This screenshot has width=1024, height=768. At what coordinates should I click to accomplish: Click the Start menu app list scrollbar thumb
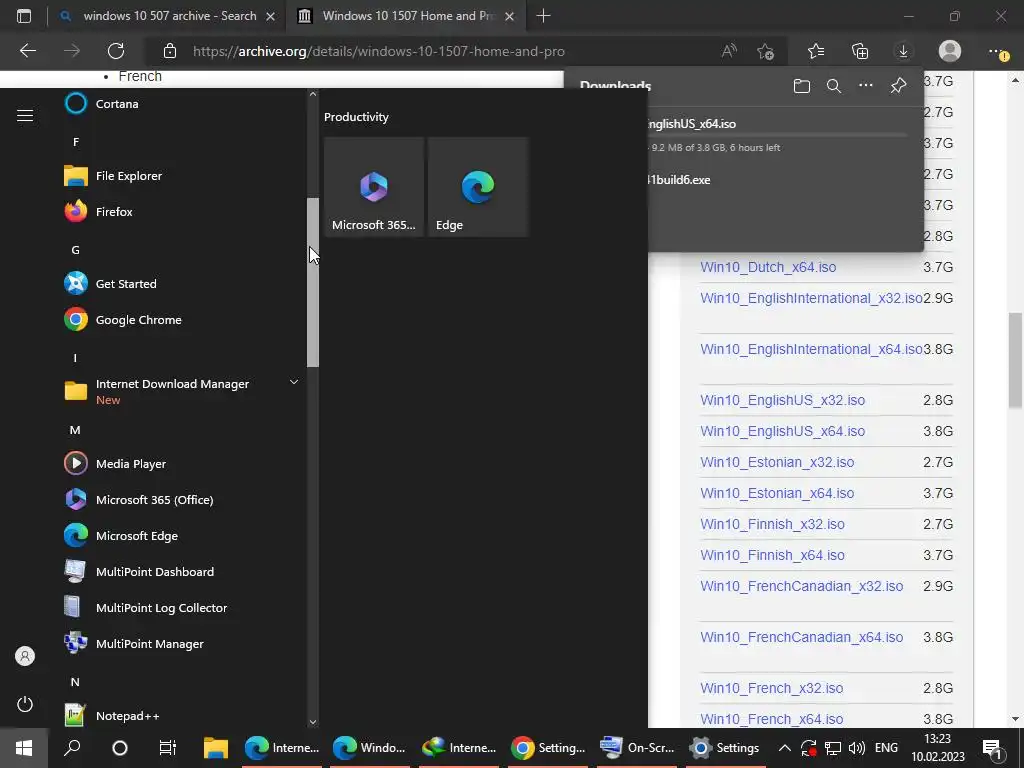point(313,282)
